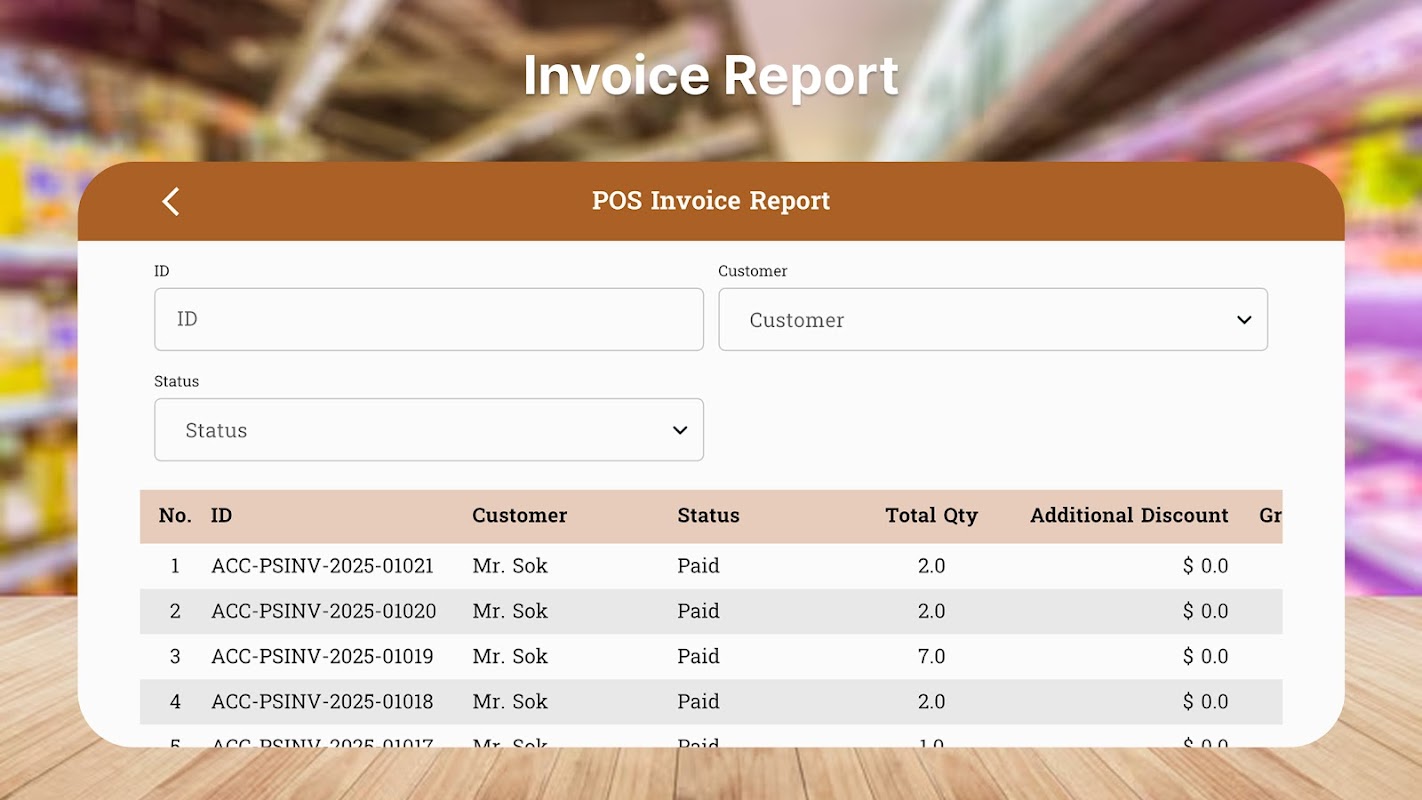Open the Customer filter dropdown
This screenshot has width=1422, height=800.
[993, 319]
